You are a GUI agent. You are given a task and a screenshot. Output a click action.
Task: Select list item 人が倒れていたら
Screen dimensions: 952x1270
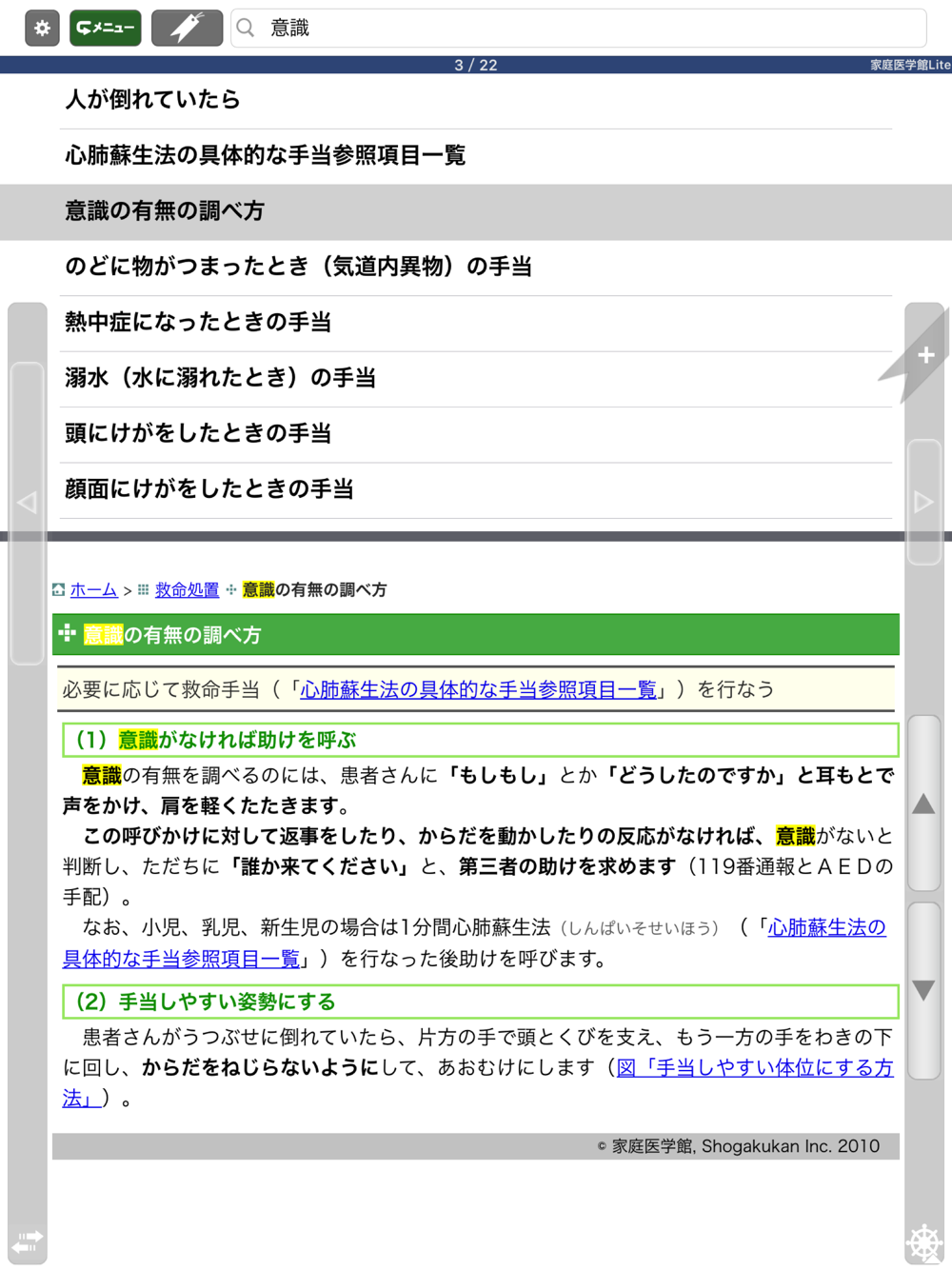point(476,101)
